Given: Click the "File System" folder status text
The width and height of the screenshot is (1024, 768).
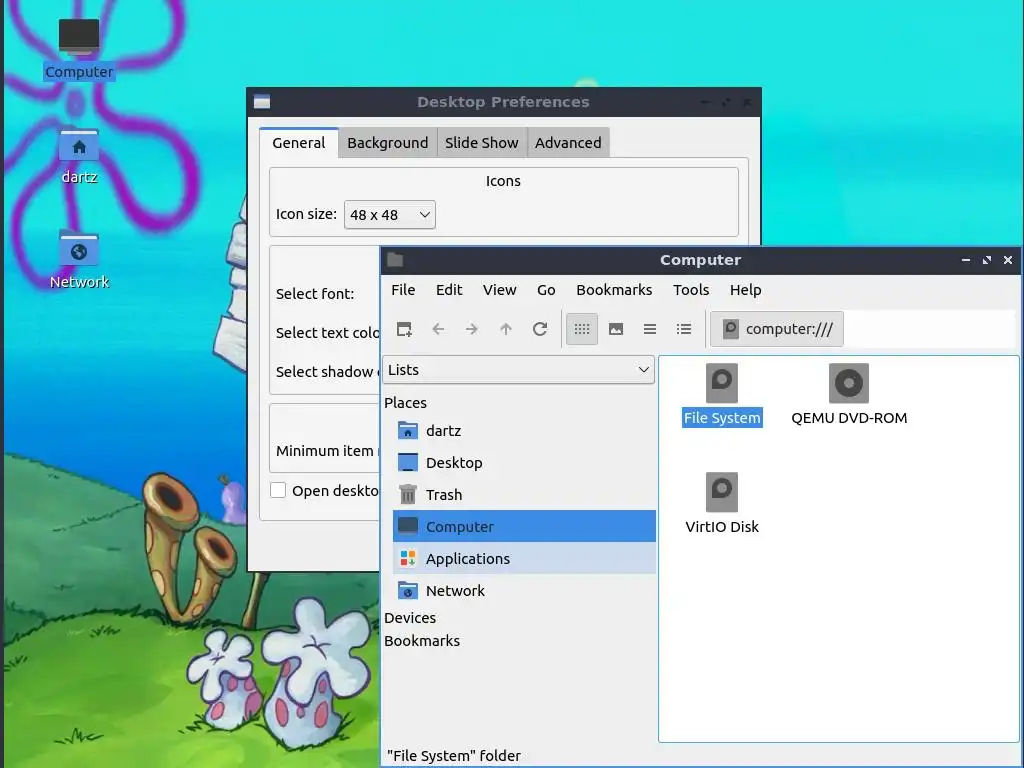Looking at the screenshot, I should click(454, 756).
